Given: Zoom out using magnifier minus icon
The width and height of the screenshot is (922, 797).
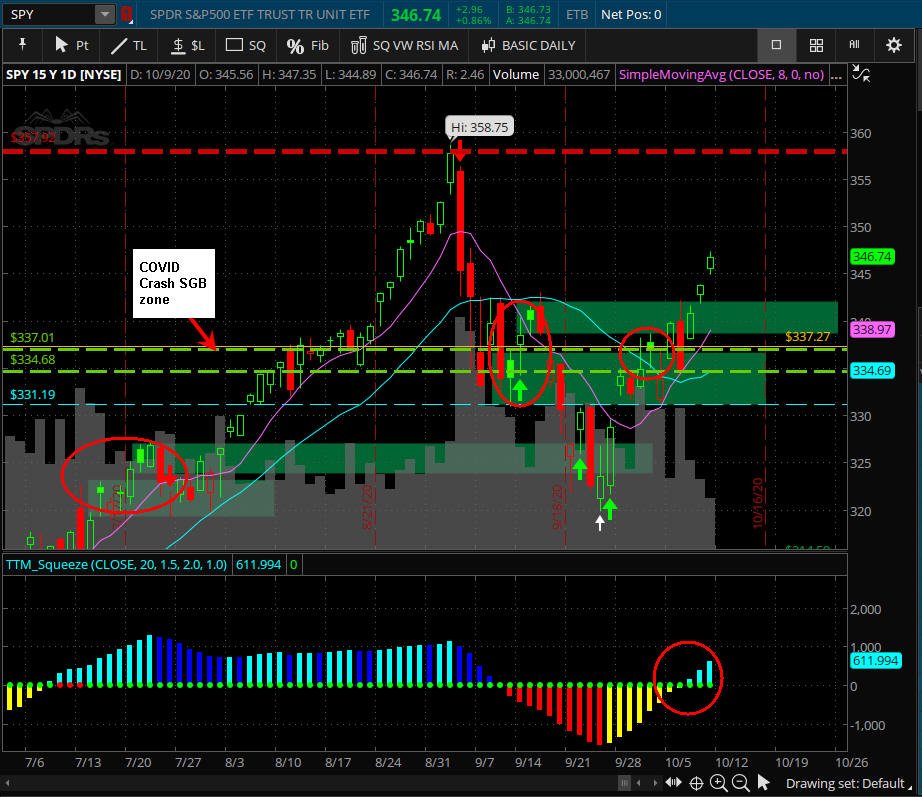Looking at the screenshot, I should point(740,783).
